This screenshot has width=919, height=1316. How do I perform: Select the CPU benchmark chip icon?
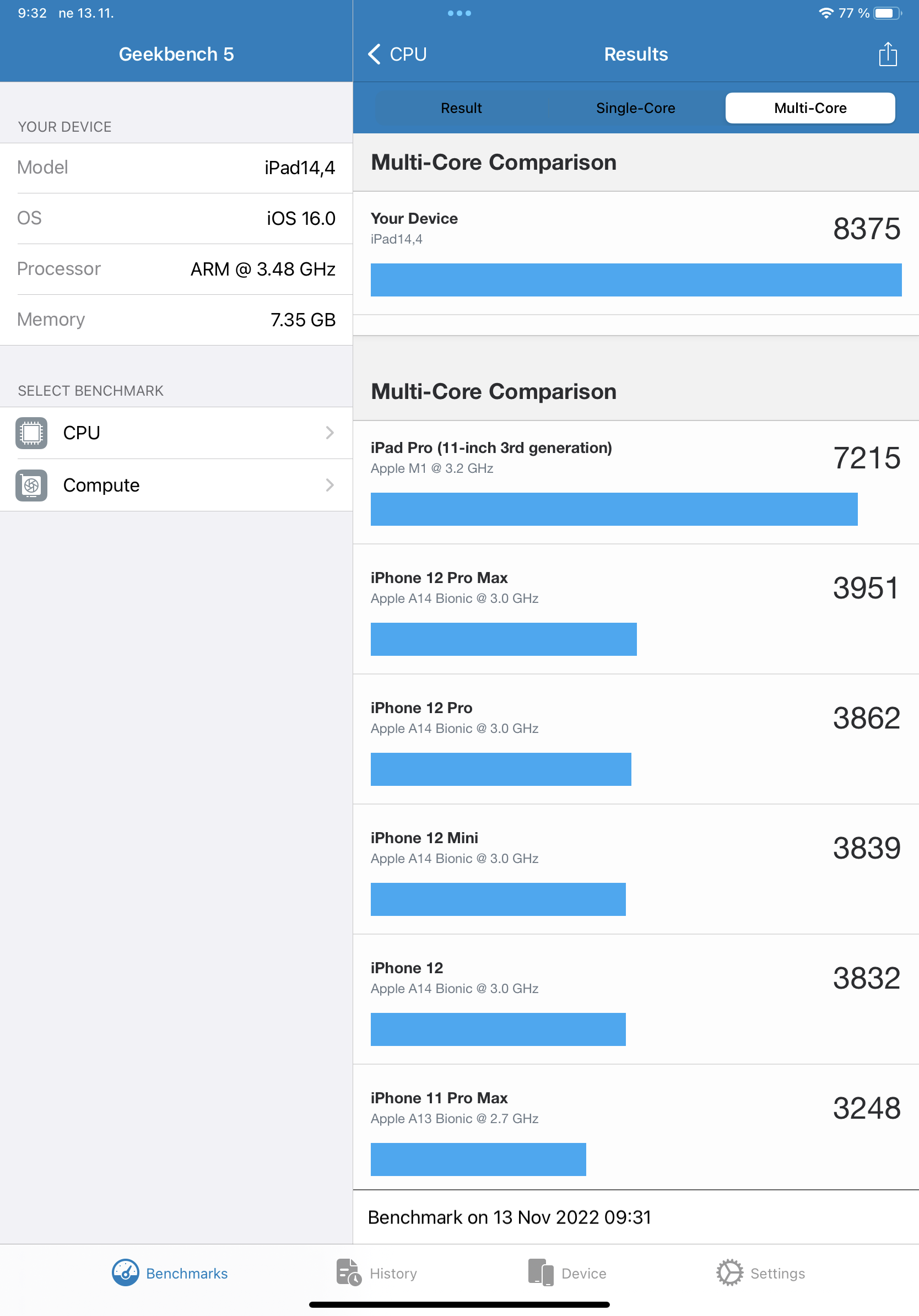click(31, 433)
